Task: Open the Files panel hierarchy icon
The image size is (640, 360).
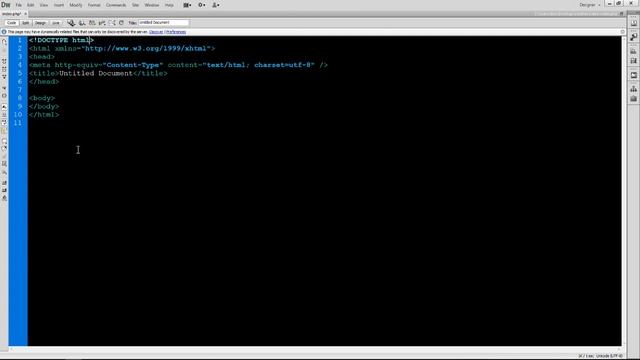Action: [x=633, y=89]
